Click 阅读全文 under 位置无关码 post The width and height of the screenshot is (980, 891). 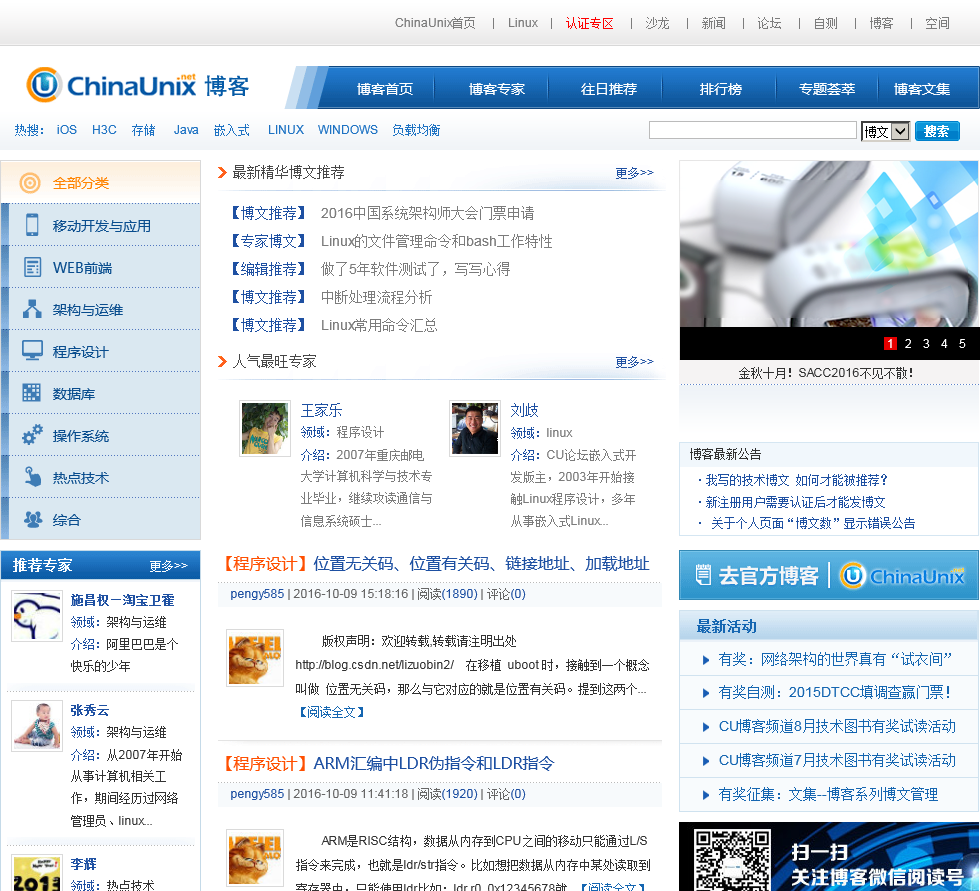pos(331,712)
